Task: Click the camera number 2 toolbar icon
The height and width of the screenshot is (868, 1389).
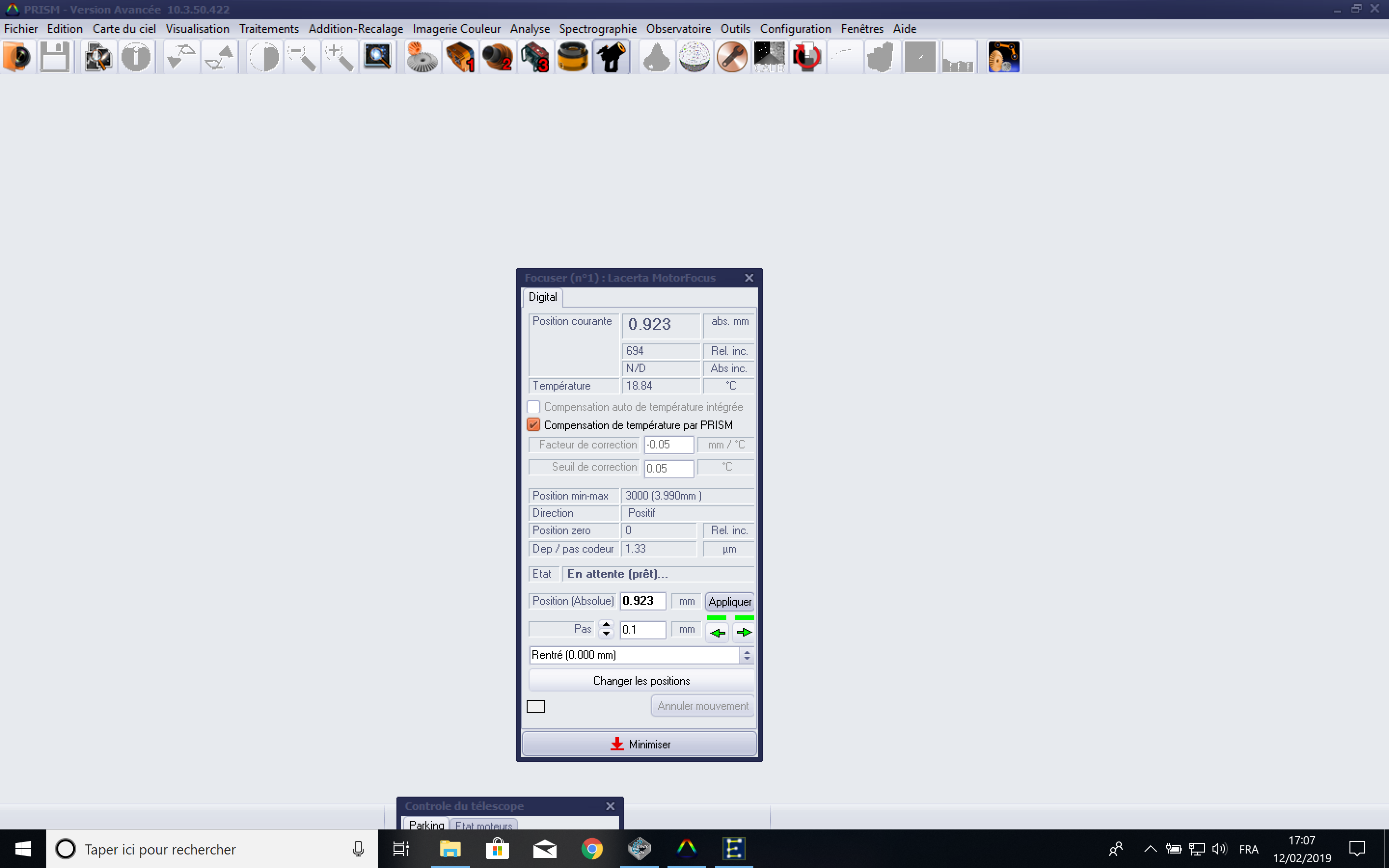Action: click(497, 57)
